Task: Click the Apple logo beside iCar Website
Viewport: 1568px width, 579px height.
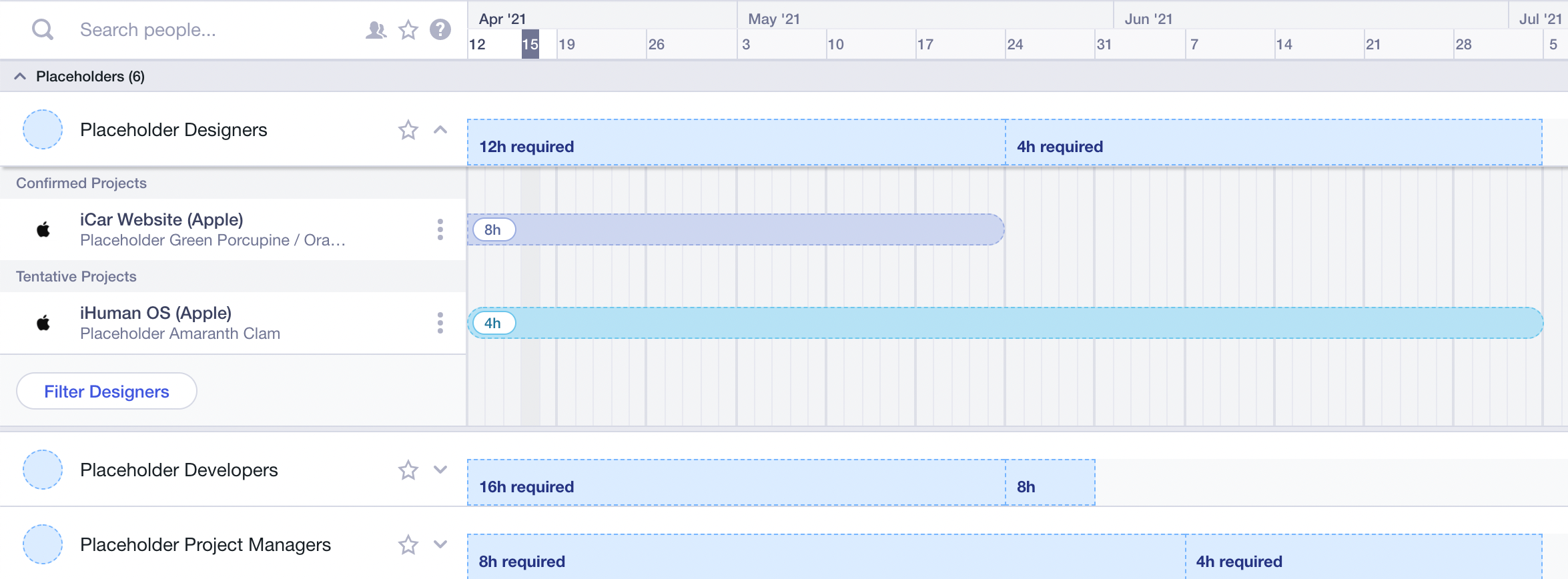Action: coord(42,229)
